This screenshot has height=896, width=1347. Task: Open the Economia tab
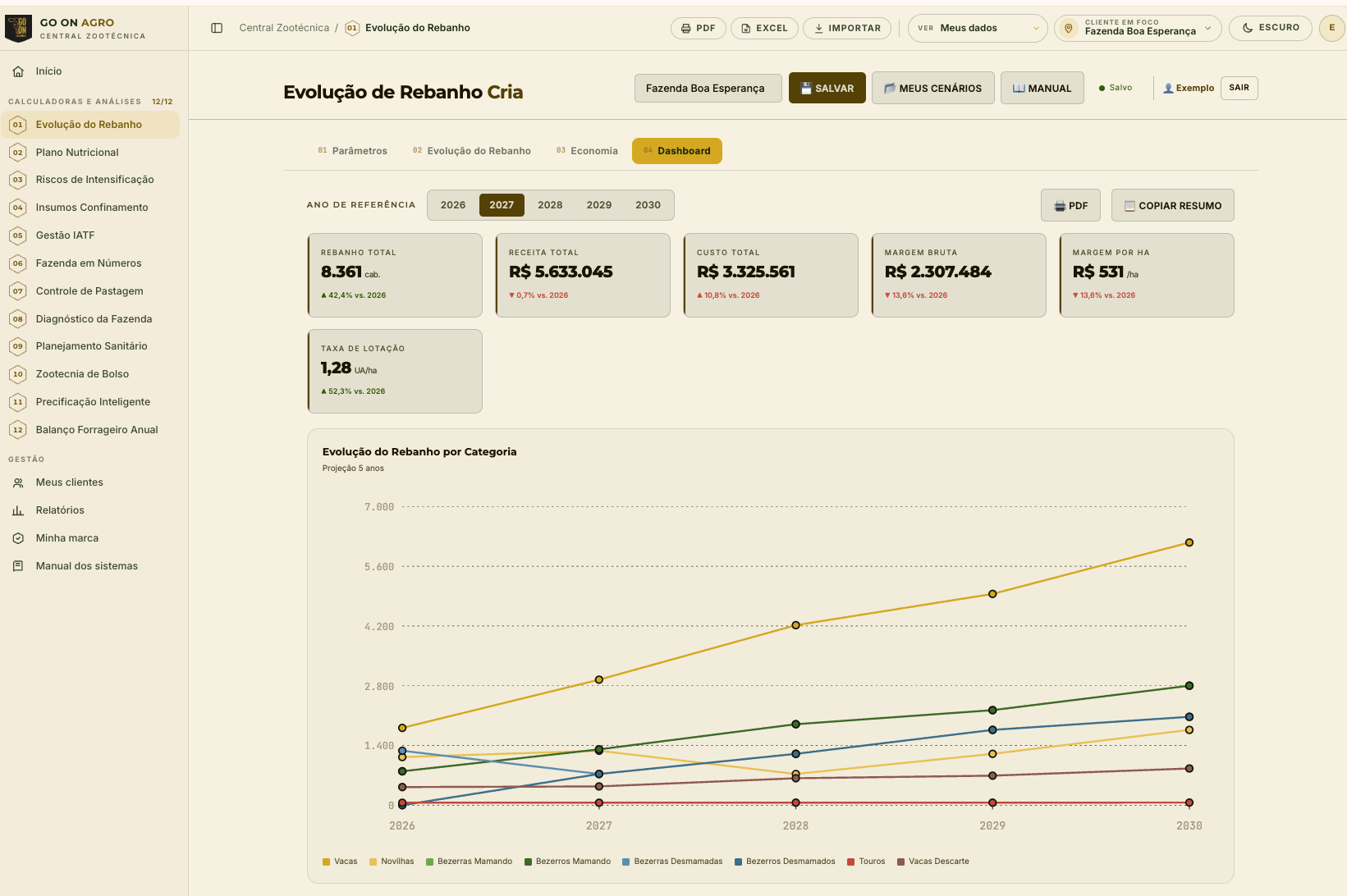587,151
